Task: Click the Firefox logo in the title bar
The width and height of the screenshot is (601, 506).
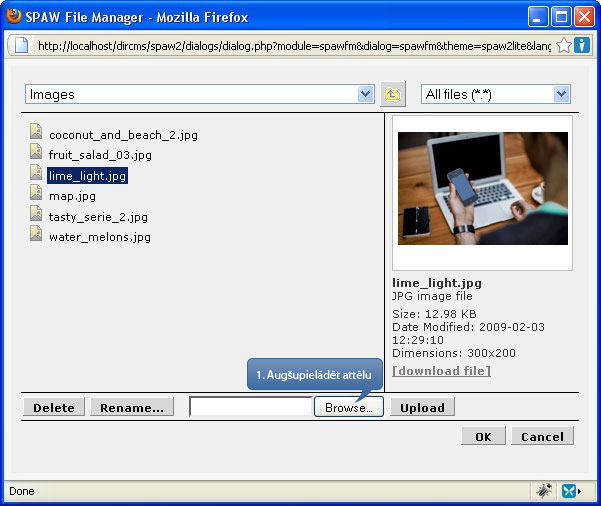Action: click(x=14, y=16)
